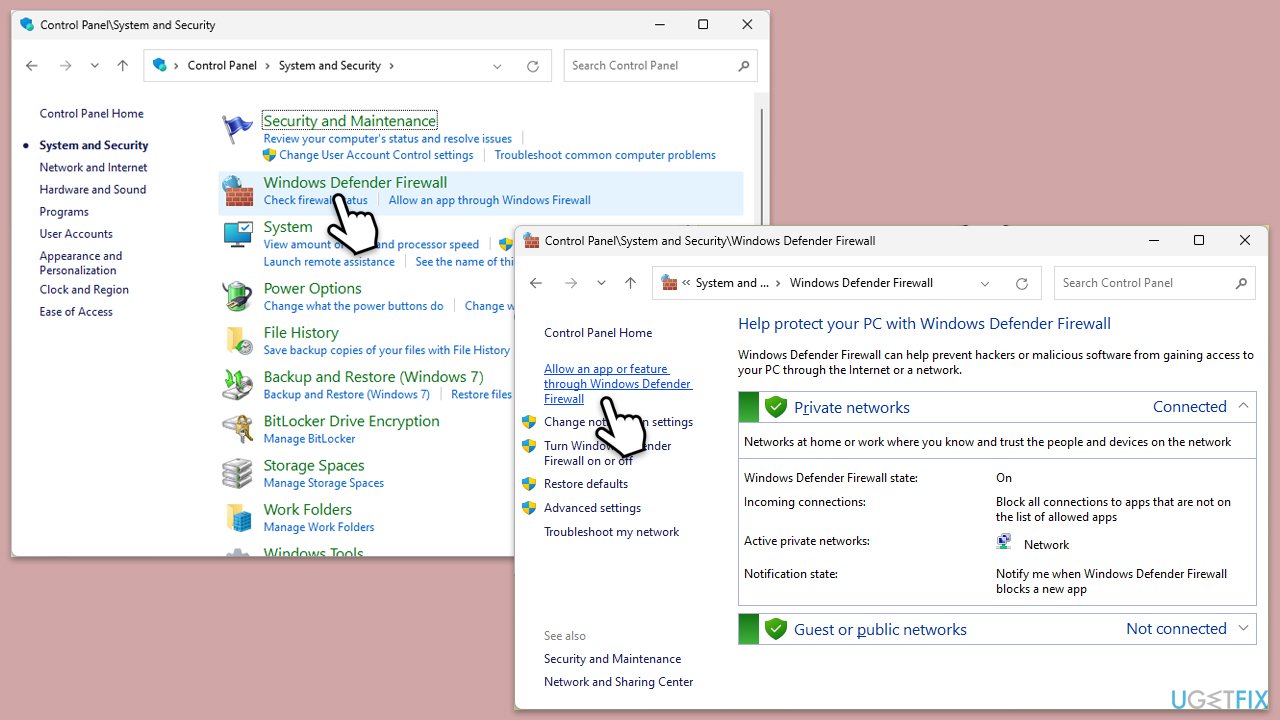Click the Restore defaults link
Viewport: 1280px width, 720px height.
[586, 484]
